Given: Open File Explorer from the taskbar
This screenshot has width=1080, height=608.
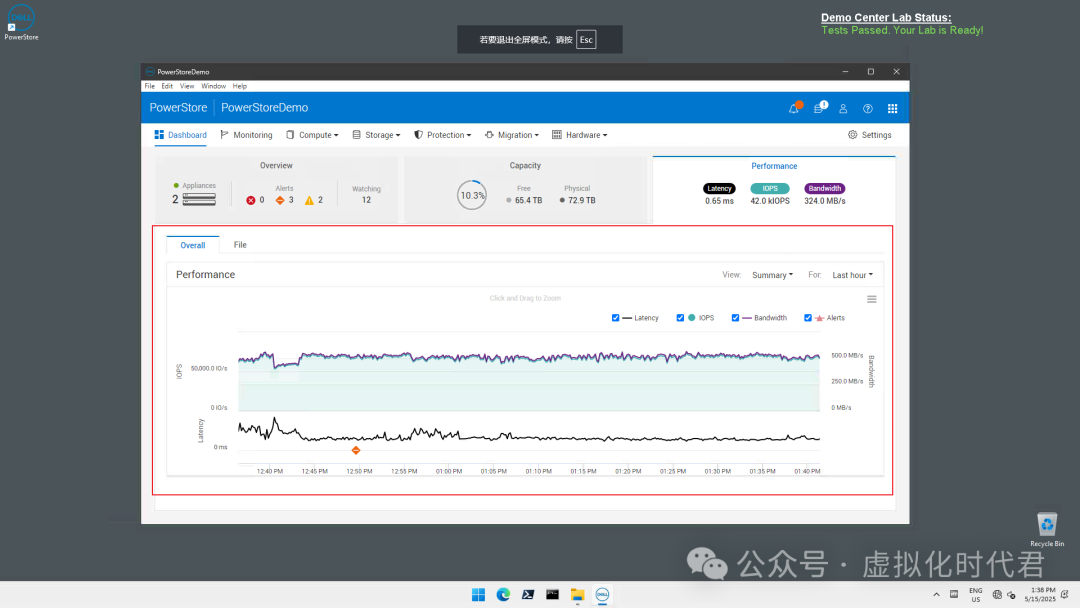Looking at the screenshot, I should [577, 594].
